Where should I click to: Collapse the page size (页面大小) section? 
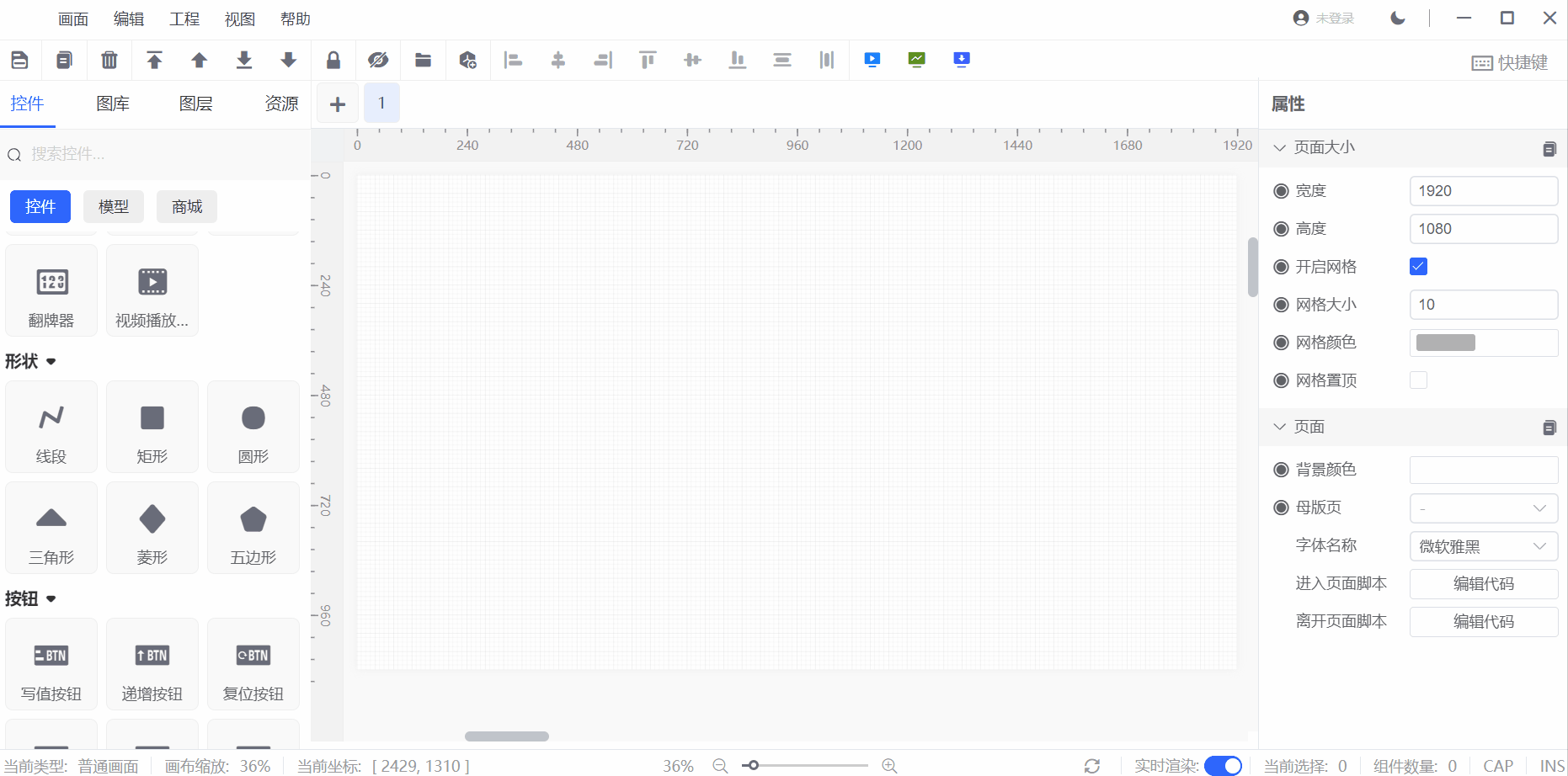click(1280, 148)
